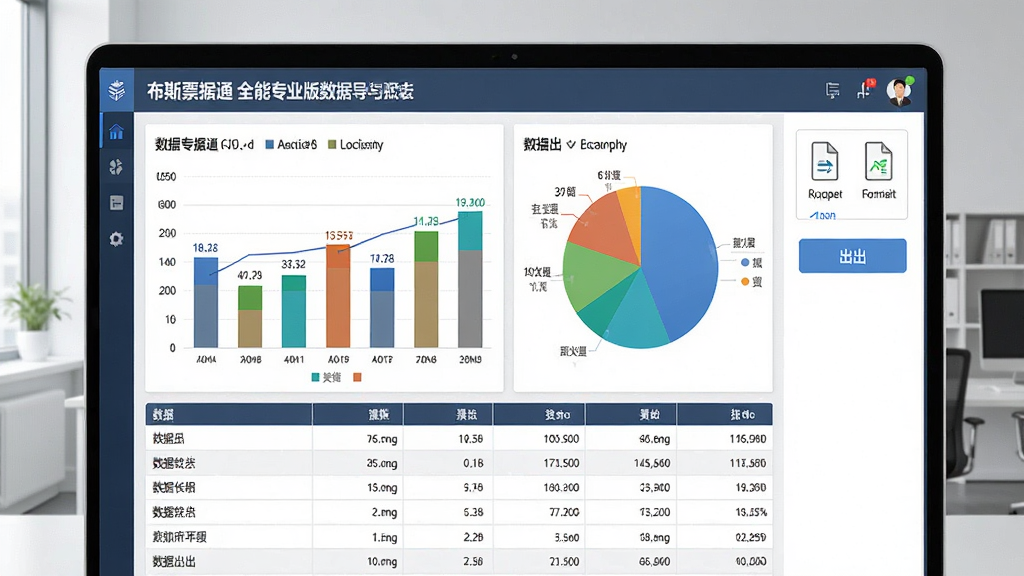This screenshot has width=1024, height=576.
Task: Select the orange dot in the pie legend
Action: (745, 281)
